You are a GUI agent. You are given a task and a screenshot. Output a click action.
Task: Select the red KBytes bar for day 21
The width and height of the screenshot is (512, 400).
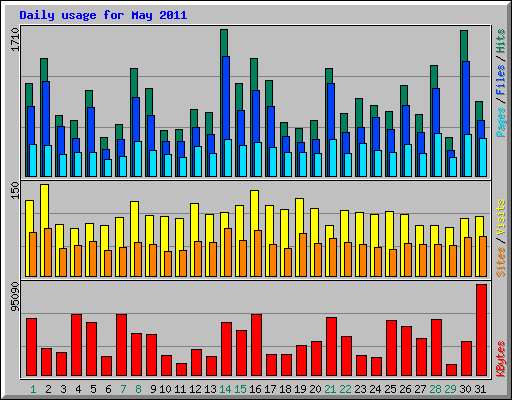click(331, 347)
